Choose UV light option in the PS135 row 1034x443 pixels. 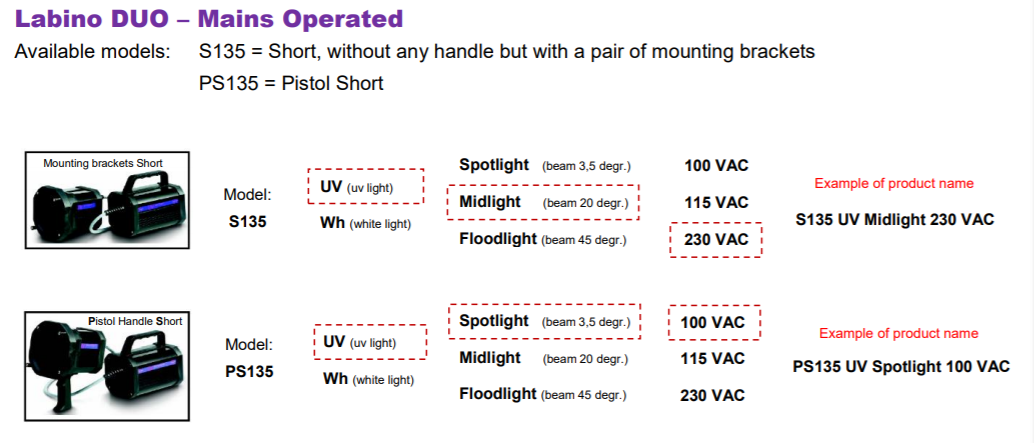click(x=369, y=342)
